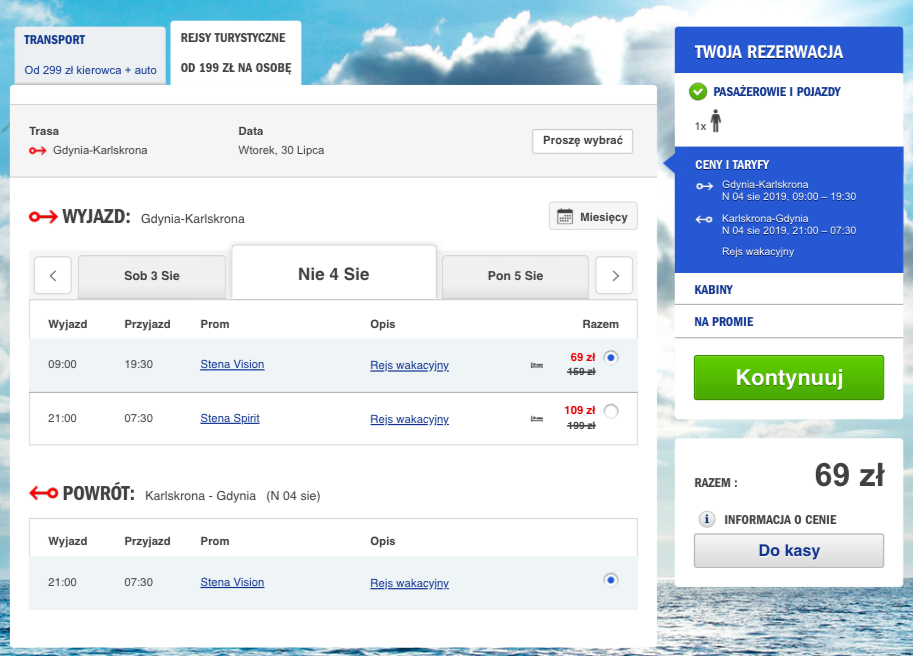Screen dimensions: 913x656
Task: Select the 09:00 Stena Vision 69 zł departure
Action: coord(611,357)
